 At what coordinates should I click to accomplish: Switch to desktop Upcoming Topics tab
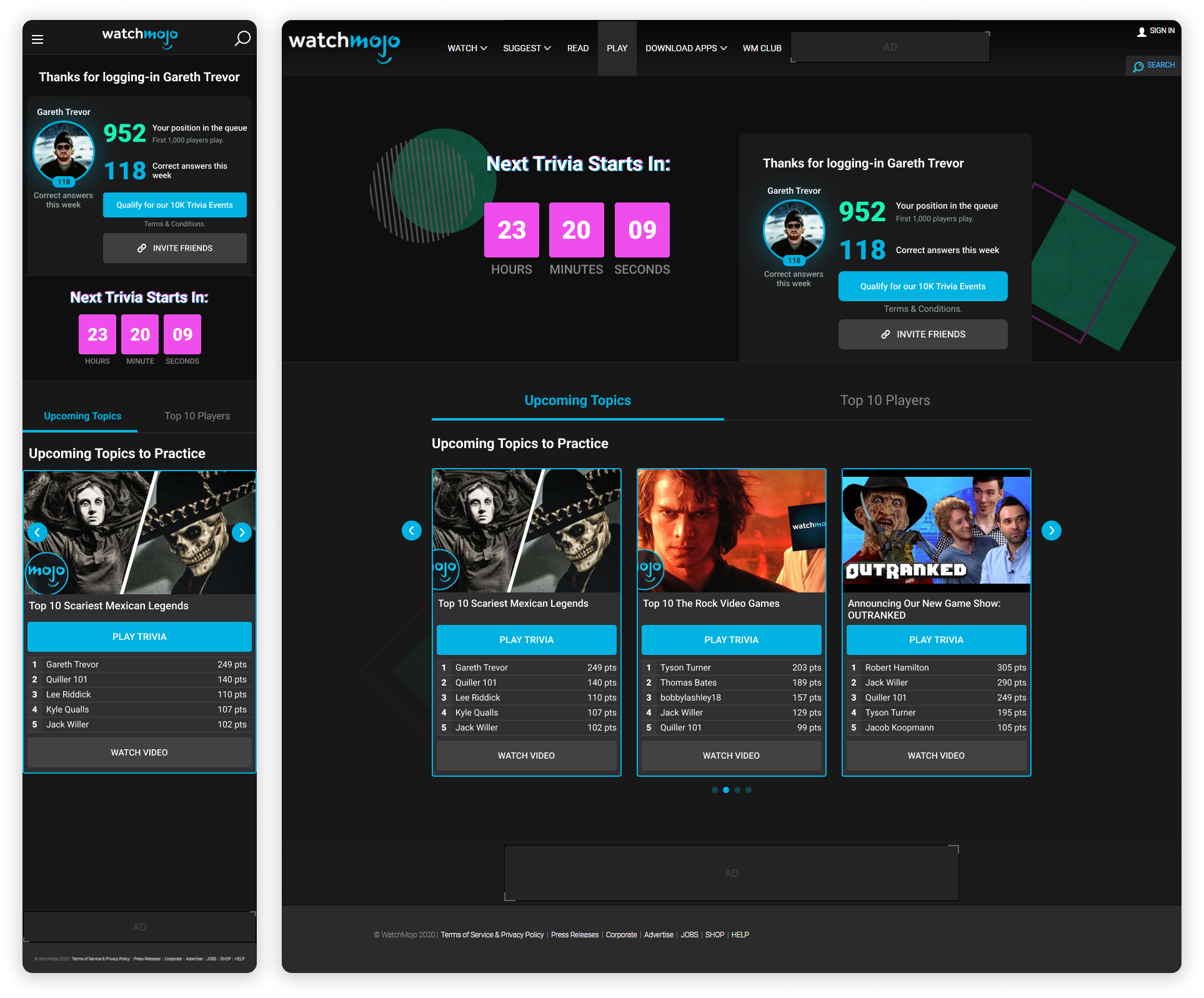coord(578,401)
